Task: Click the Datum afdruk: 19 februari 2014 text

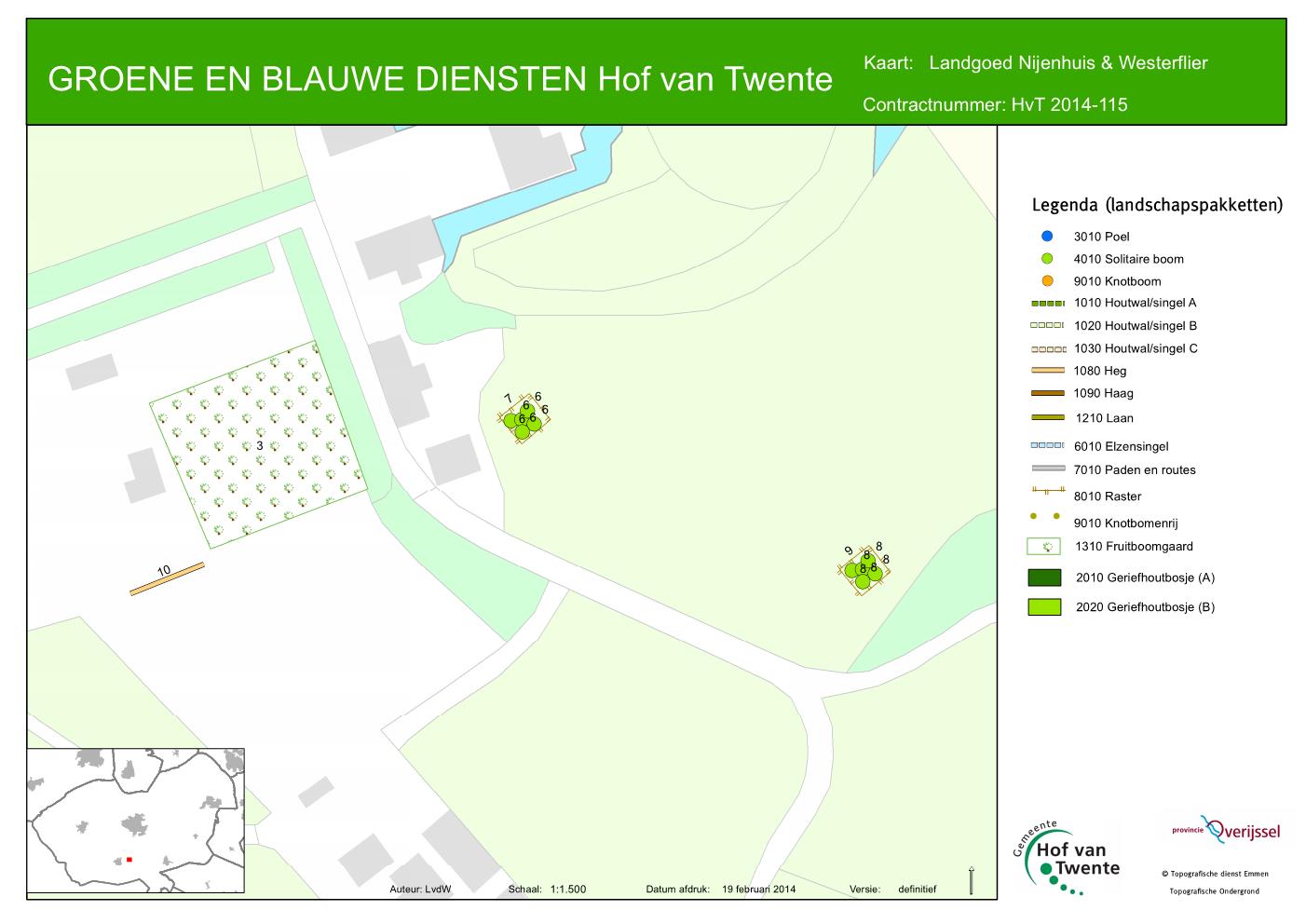Action: point(721,890)
